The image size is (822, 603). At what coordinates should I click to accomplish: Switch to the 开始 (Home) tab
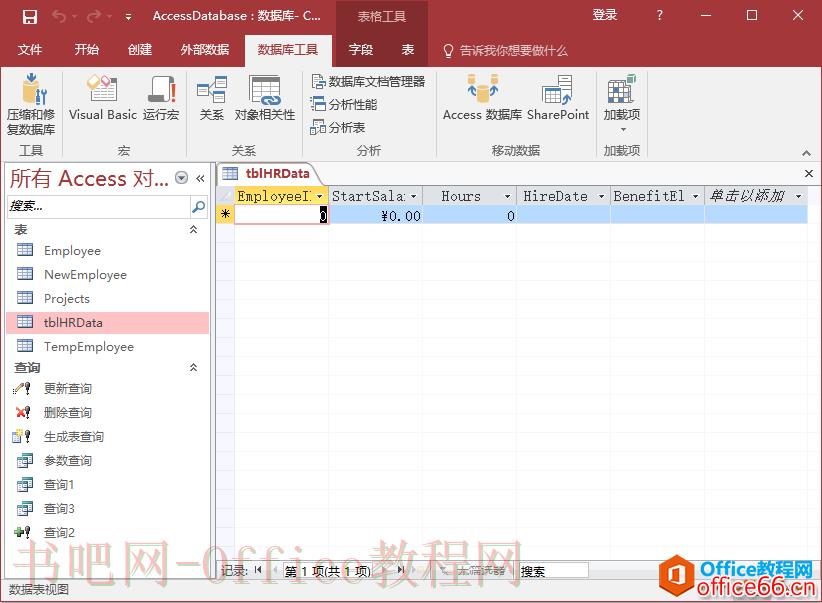tap(86, 50)
